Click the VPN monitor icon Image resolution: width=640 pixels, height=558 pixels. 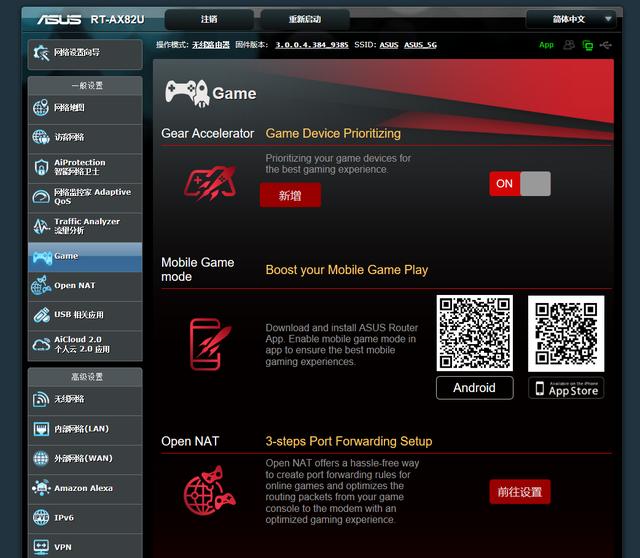(41, 547)
